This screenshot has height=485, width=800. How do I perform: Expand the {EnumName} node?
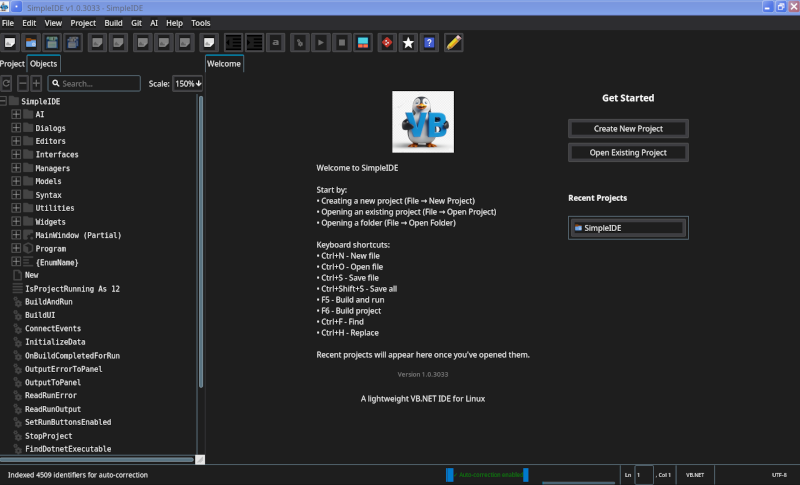[x=16, y=262]
